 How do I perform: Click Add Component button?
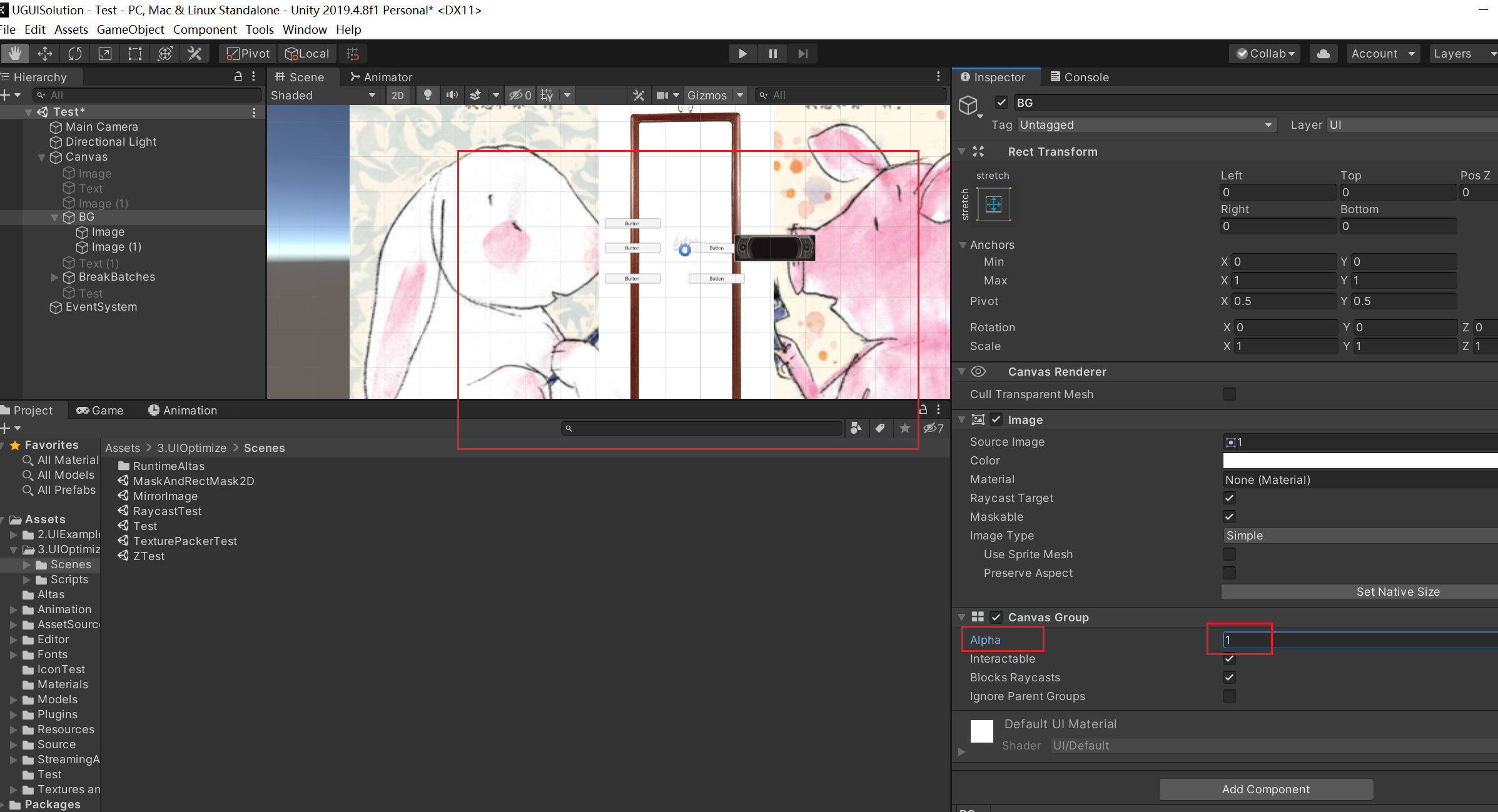[1266, 789]
